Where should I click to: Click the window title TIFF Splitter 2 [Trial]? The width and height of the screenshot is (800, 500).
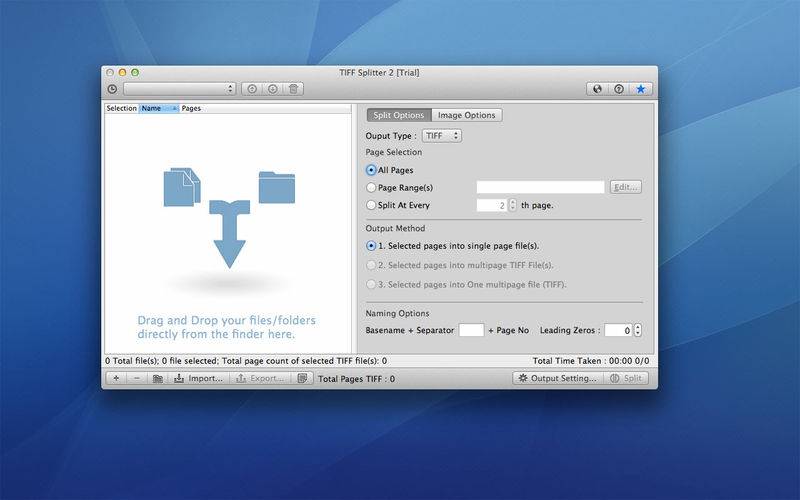pyautogui.click(x=380, y=72)
